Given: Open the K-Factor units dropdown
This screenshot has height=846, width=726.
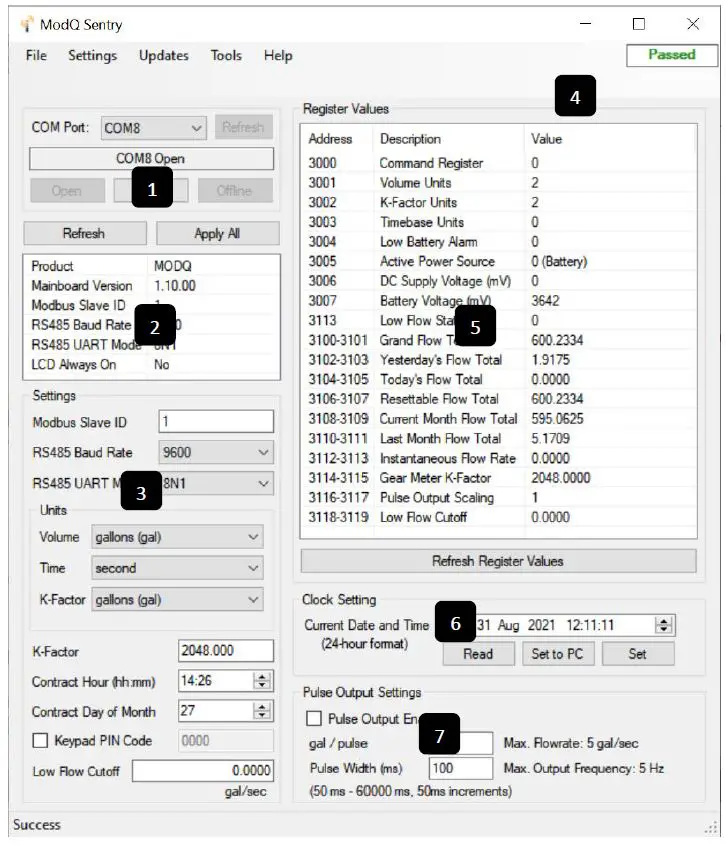Looking at the screenshot, I should [177, 599].
